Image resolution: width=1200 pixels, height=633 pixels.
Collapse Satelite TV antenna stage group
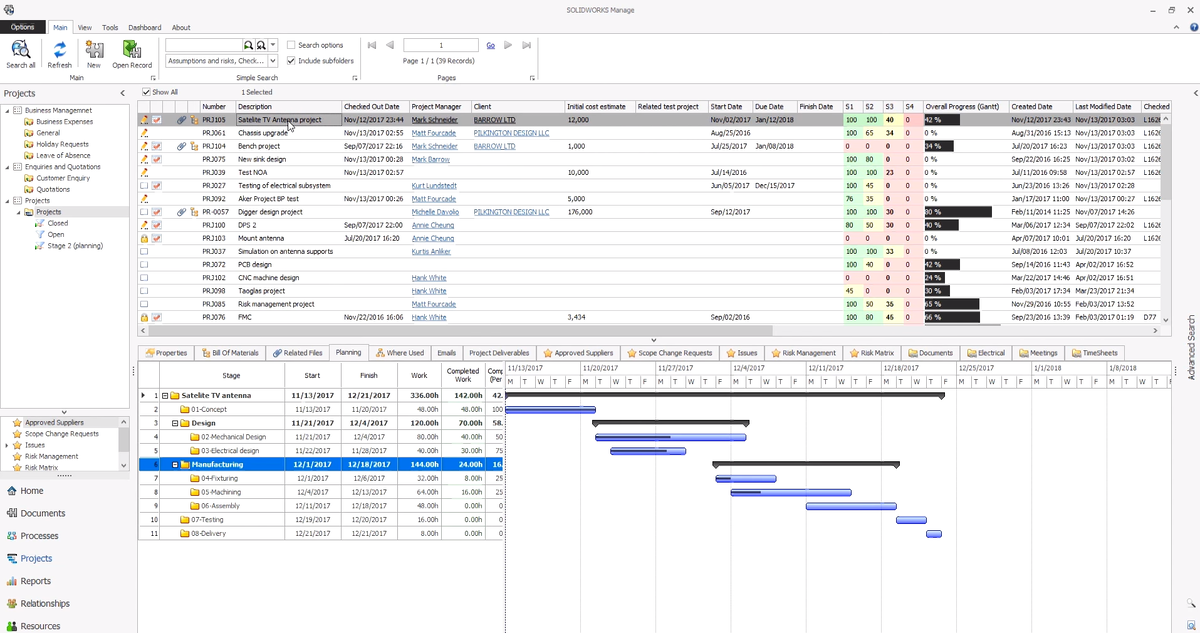tap(163, 396)
